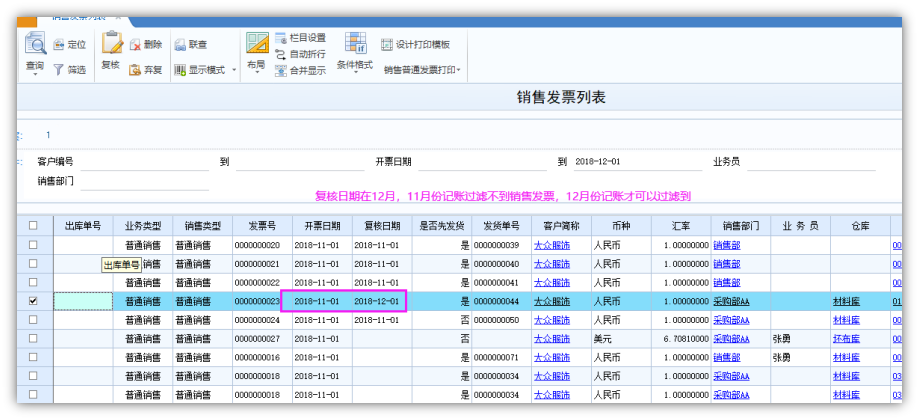This screenshot has width=919, height=420.
Task: Check the row for invoice 0000000022
Action: [33, 282]
